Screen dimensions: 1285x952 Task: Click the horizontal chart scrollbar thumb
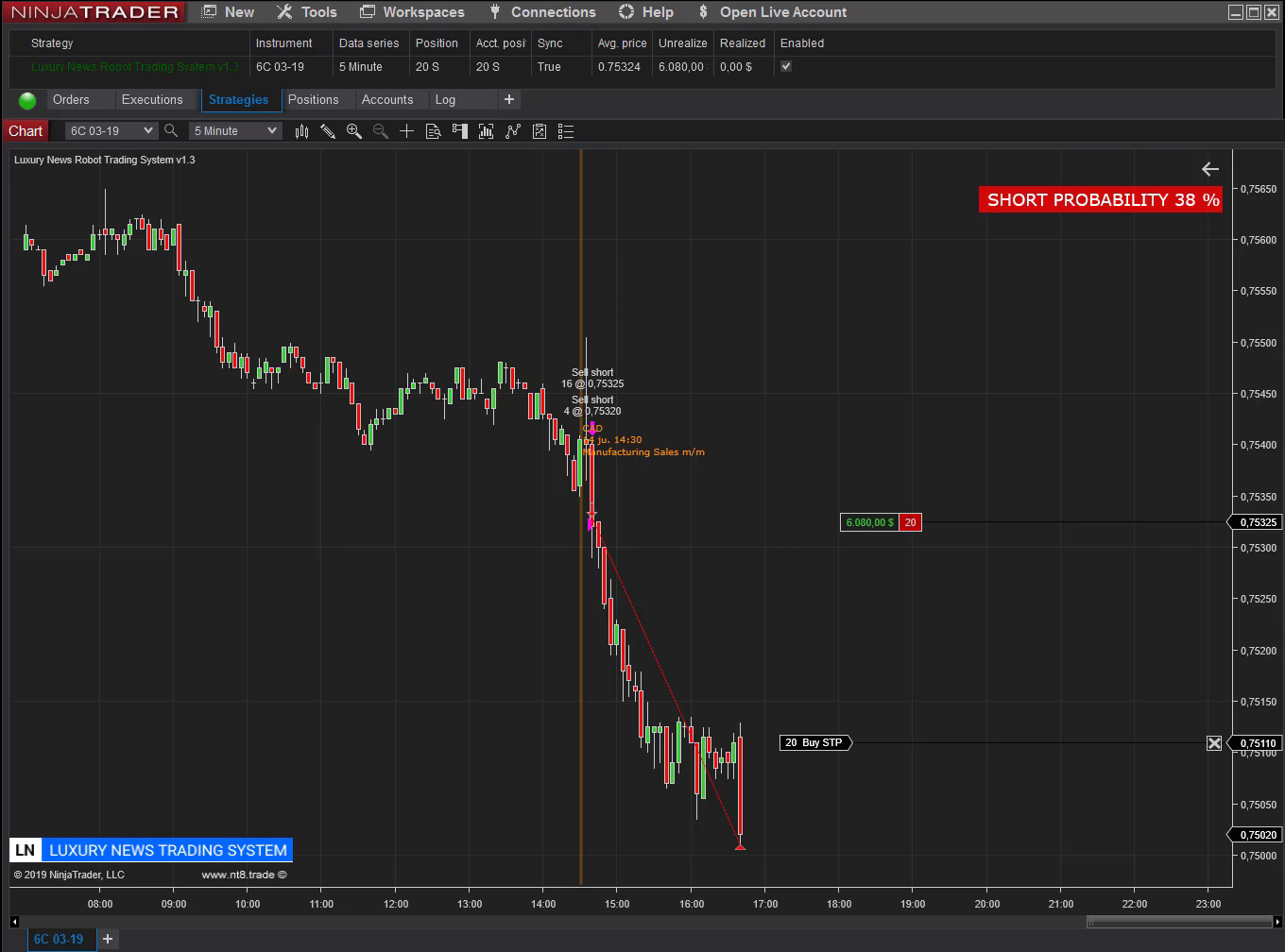click(1179, 922)
